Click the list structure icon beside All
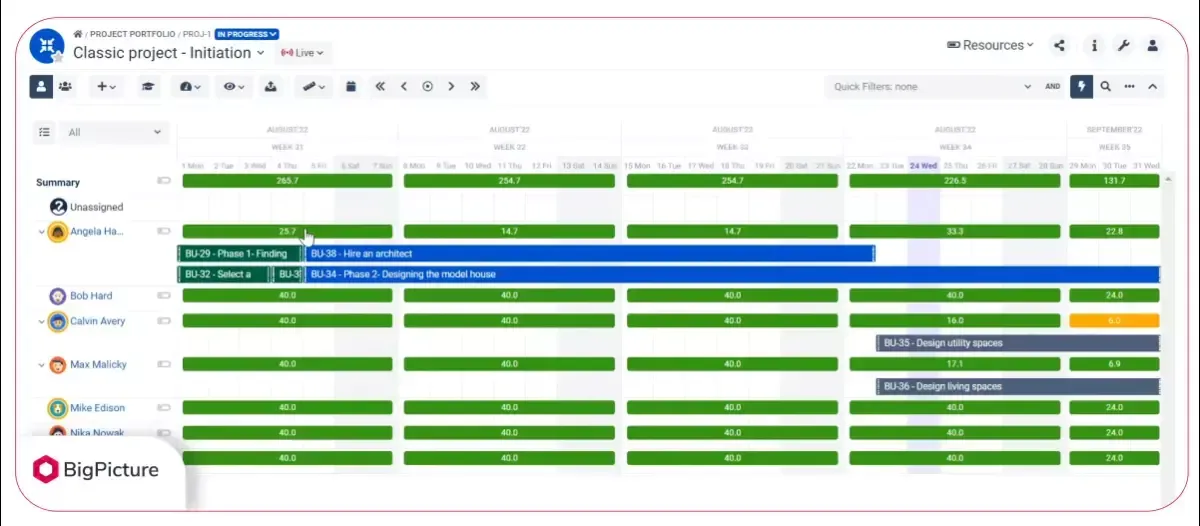1200x526 pixels. coord(44,131)
